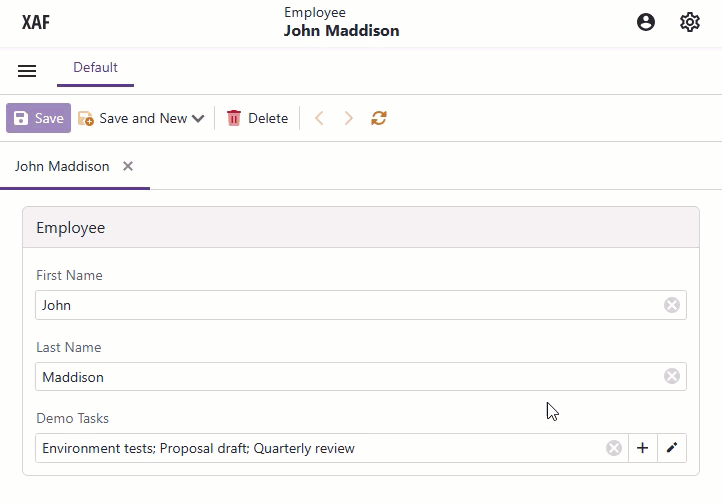Focus the First Name input field
Image resolution: width=722 pixels, height=504 pixels.
coord(340,305)
